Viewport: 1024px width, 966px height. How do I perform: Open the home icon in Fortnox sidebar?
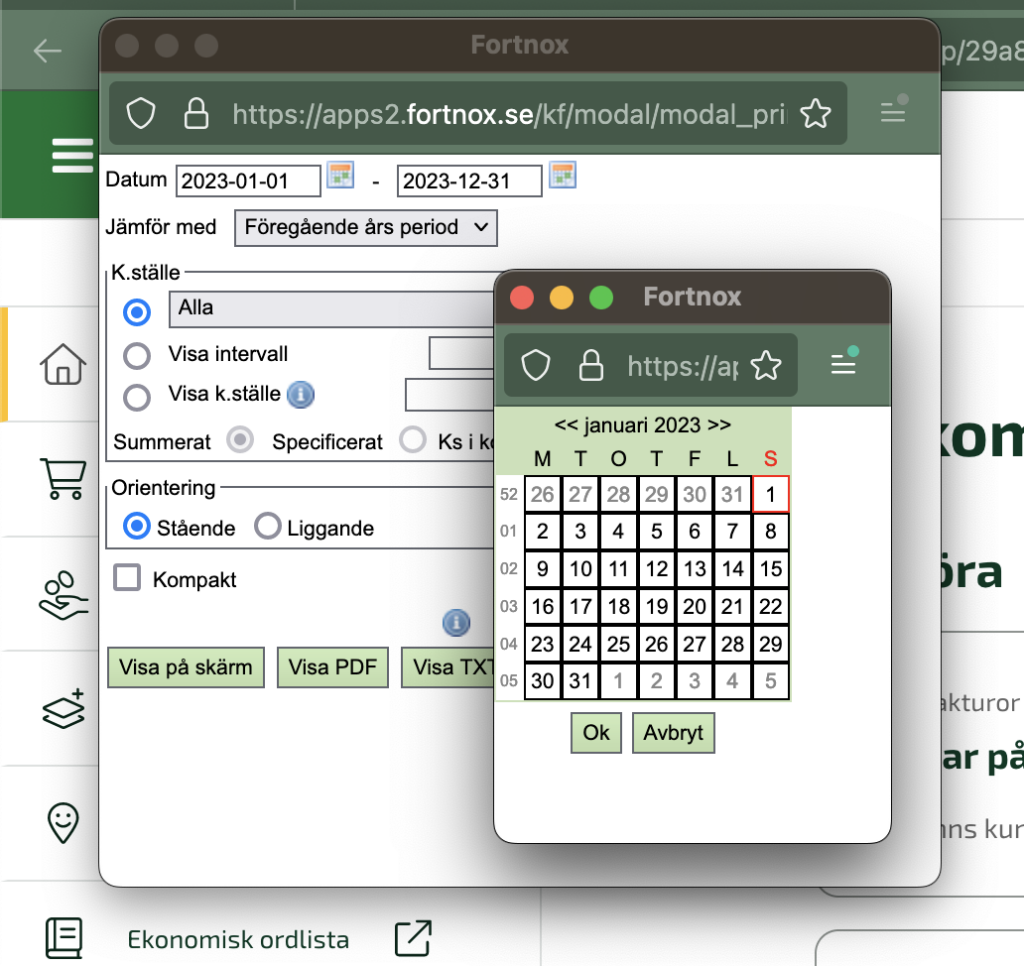pyautogui.click(x=63, y=364)
